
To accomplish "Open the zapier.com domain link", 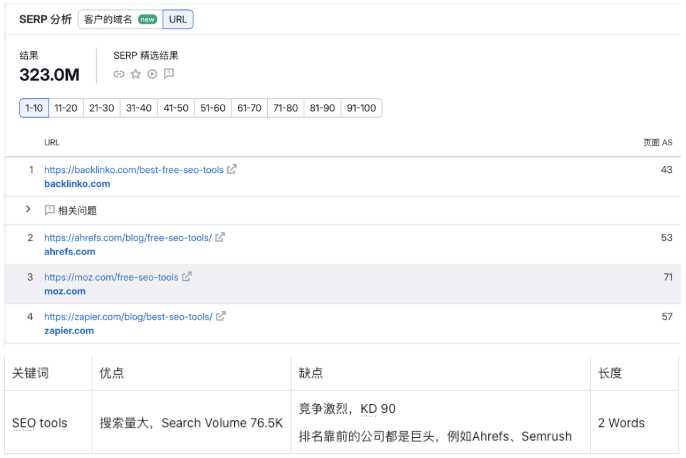I will pyautogui.click(x=69, y=331).
